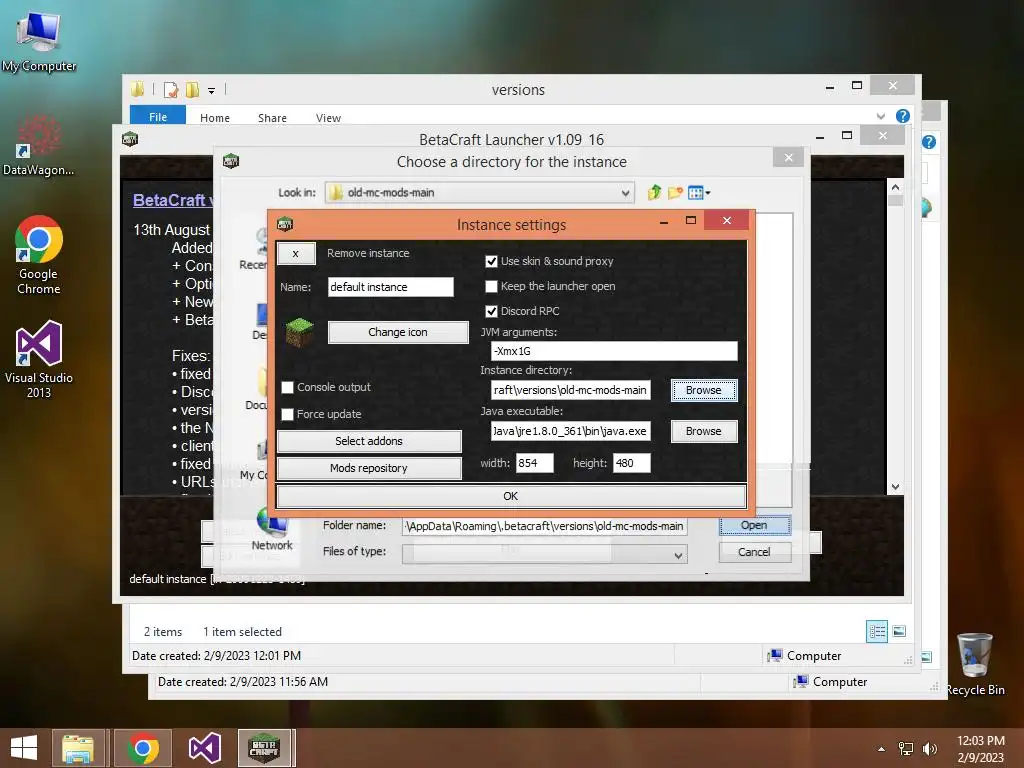Expand the Files of type dropdown
1024x768 pixels.
pos(679,555)
